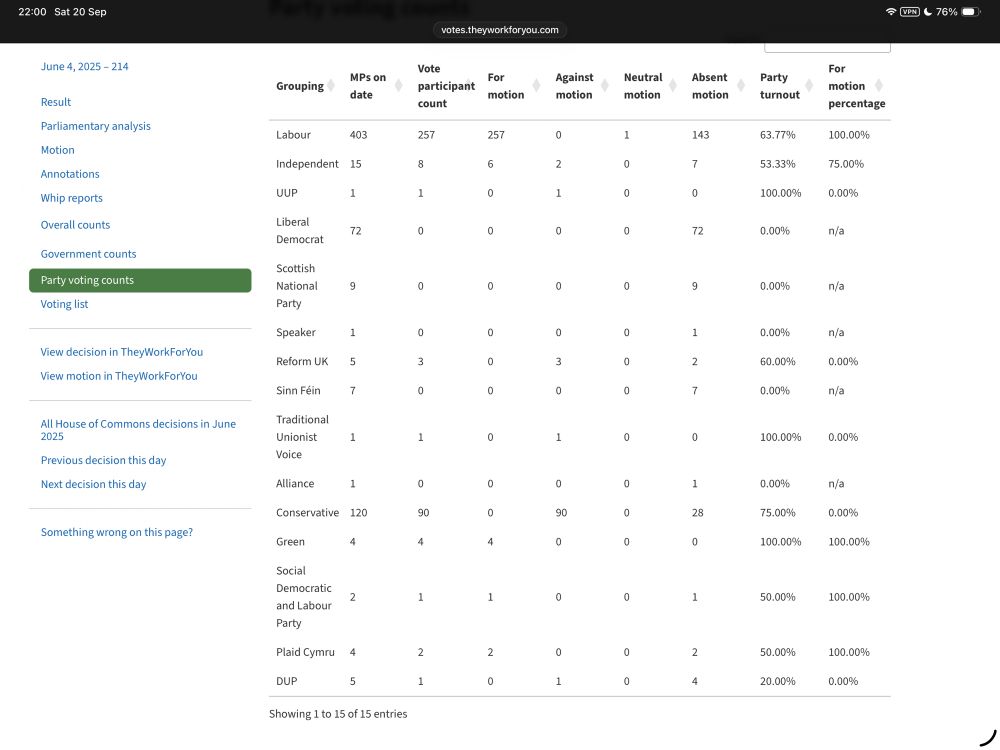The width and height of the screenshot is (1000, 750).
Task: View motion in TheyWorkForYou
Action: coord(119,376)
